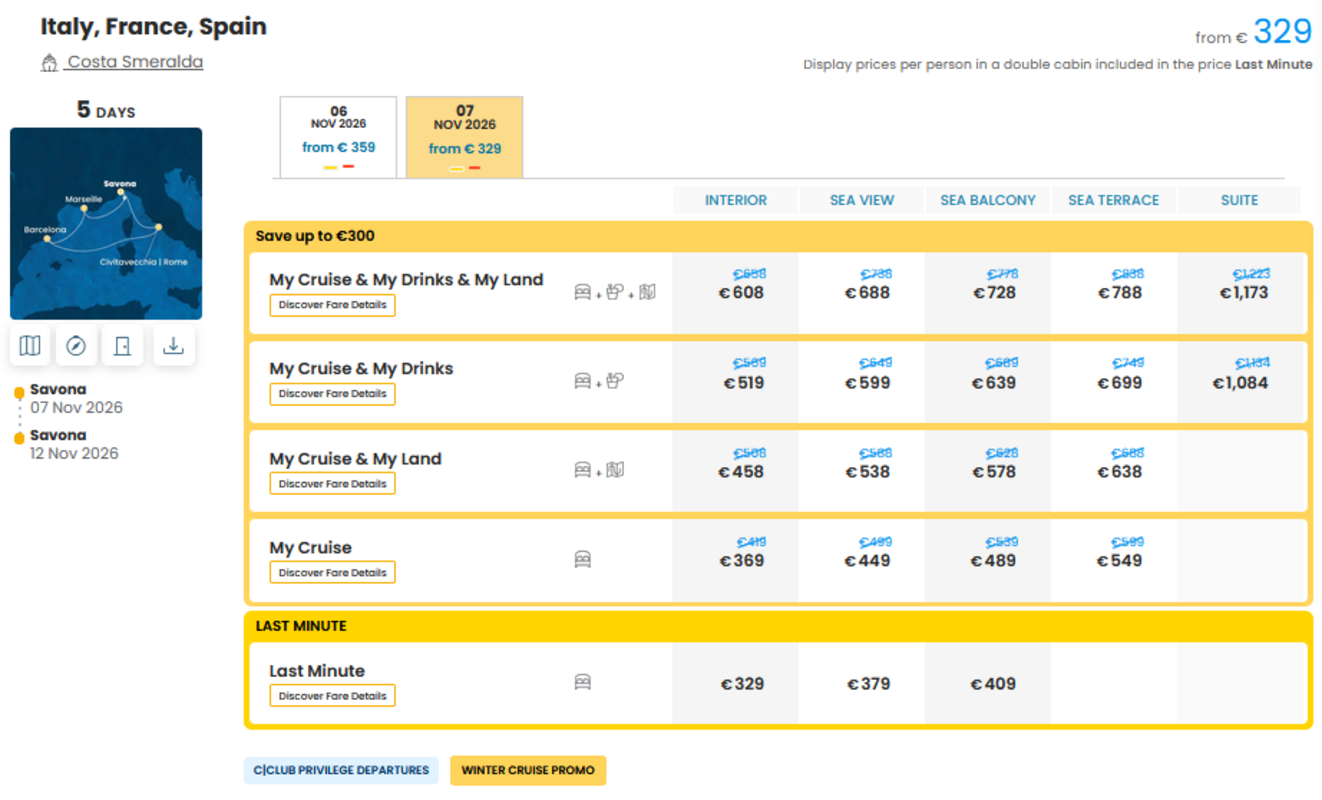
Task: Discover Fare Details for My Cruise & My Land
Action: 332,484
